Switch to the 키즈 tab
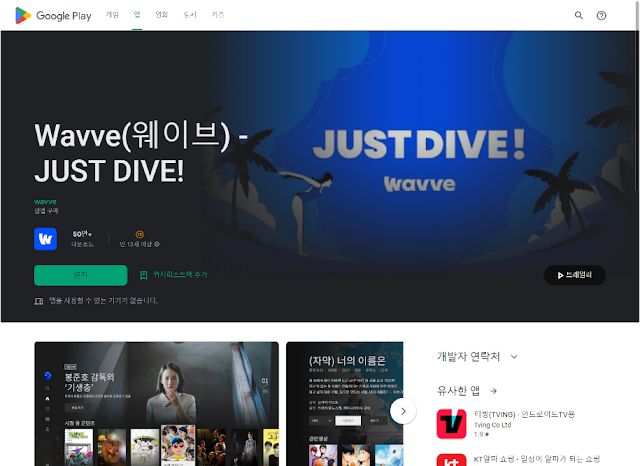Image resolution: width=640 pixels, height=466 pixels. pos(218,15)
